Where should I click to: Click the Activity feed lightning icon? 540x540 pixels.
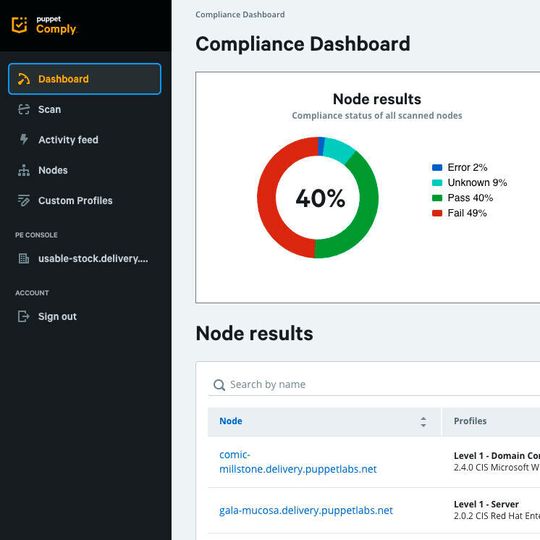[x=23, y=139]
